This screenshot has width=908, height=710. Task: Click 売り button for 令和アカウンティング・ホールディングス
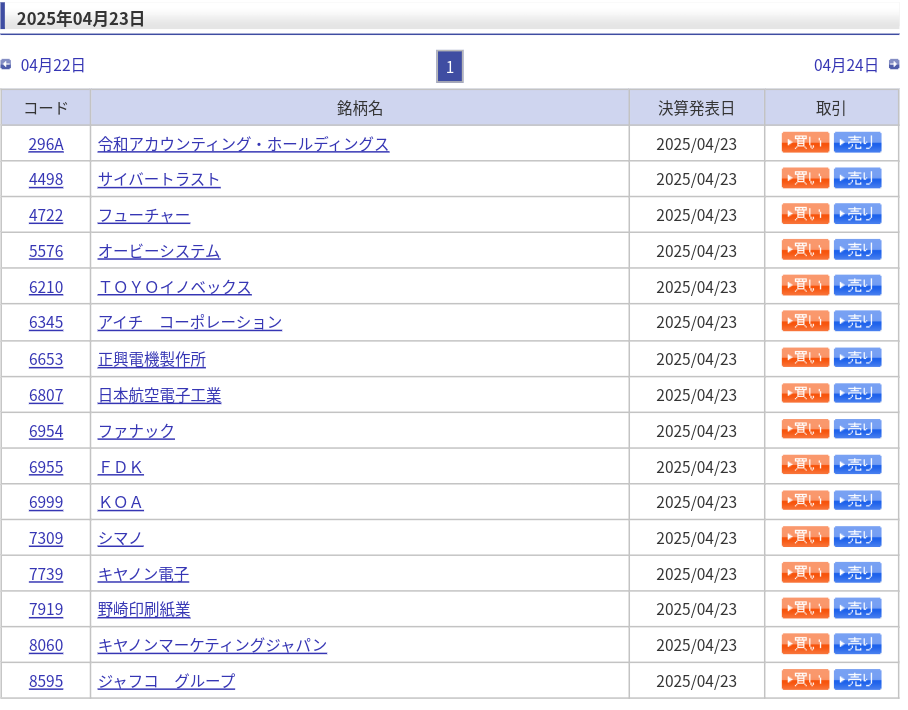coord(857,142)
